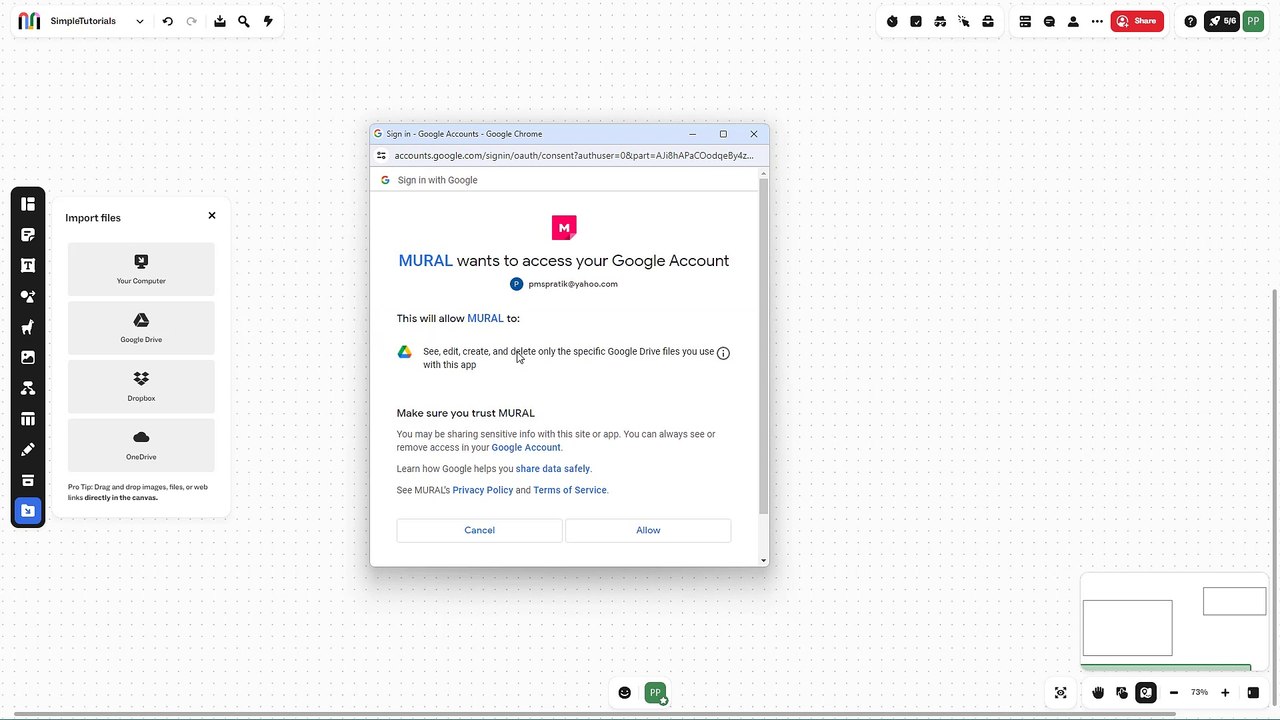The height and width of the screenshot is (720, 1280).
Task: Open the collaborators person icon
Action: [1073, 21]
